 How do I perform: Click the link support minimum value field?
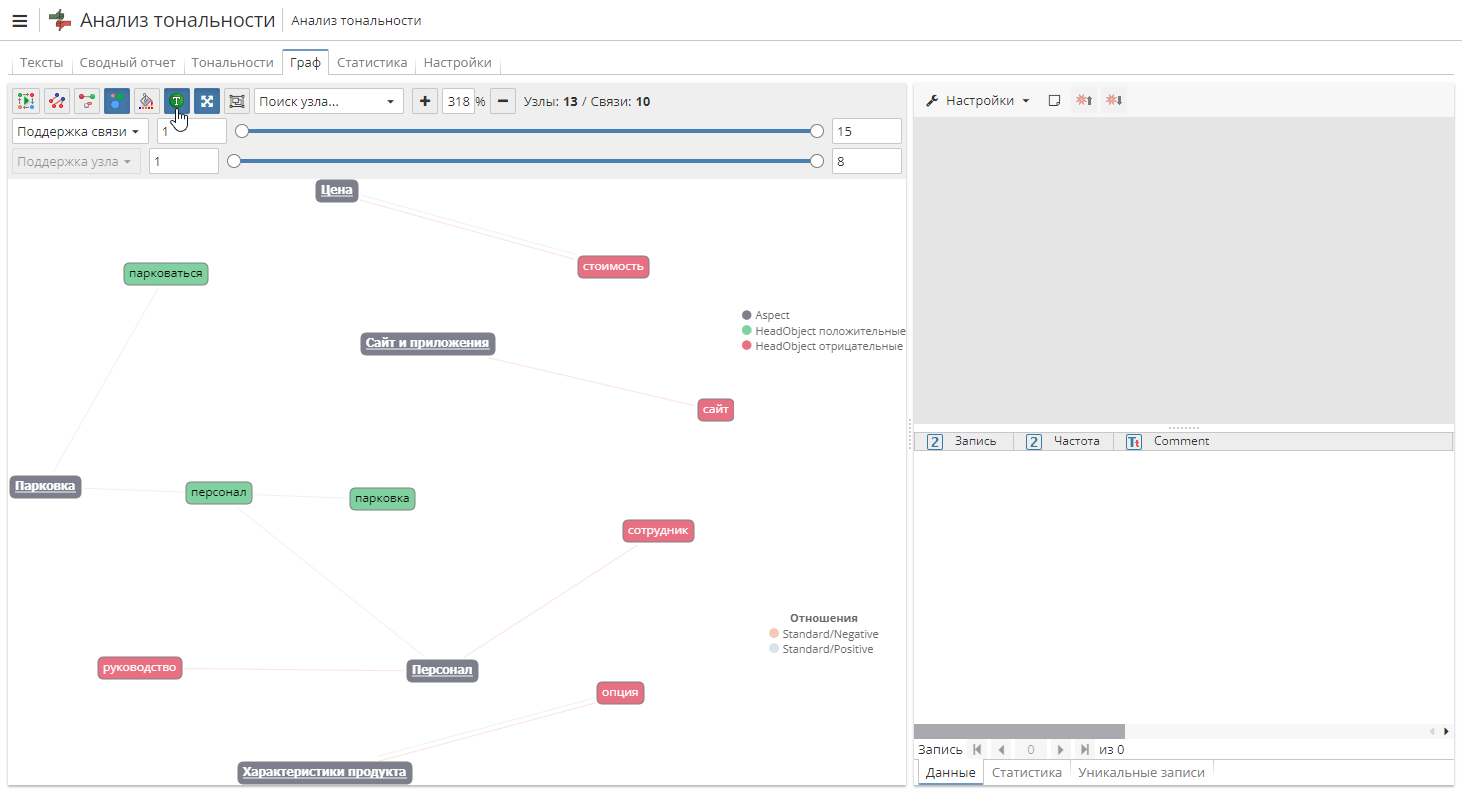click(192, 131)
